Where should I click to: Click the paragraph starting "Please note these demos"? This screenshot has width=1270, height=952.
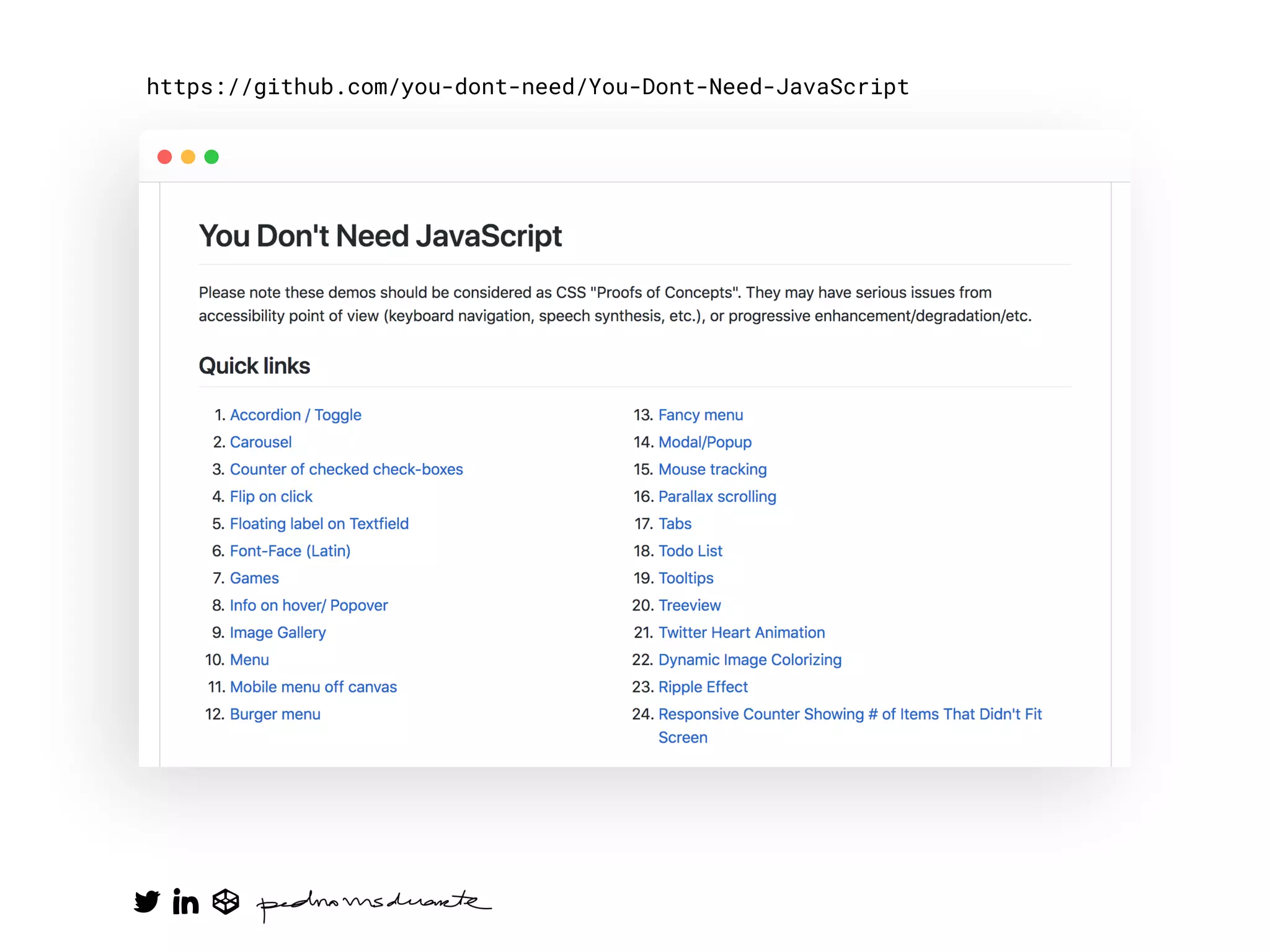click(615, 304)
